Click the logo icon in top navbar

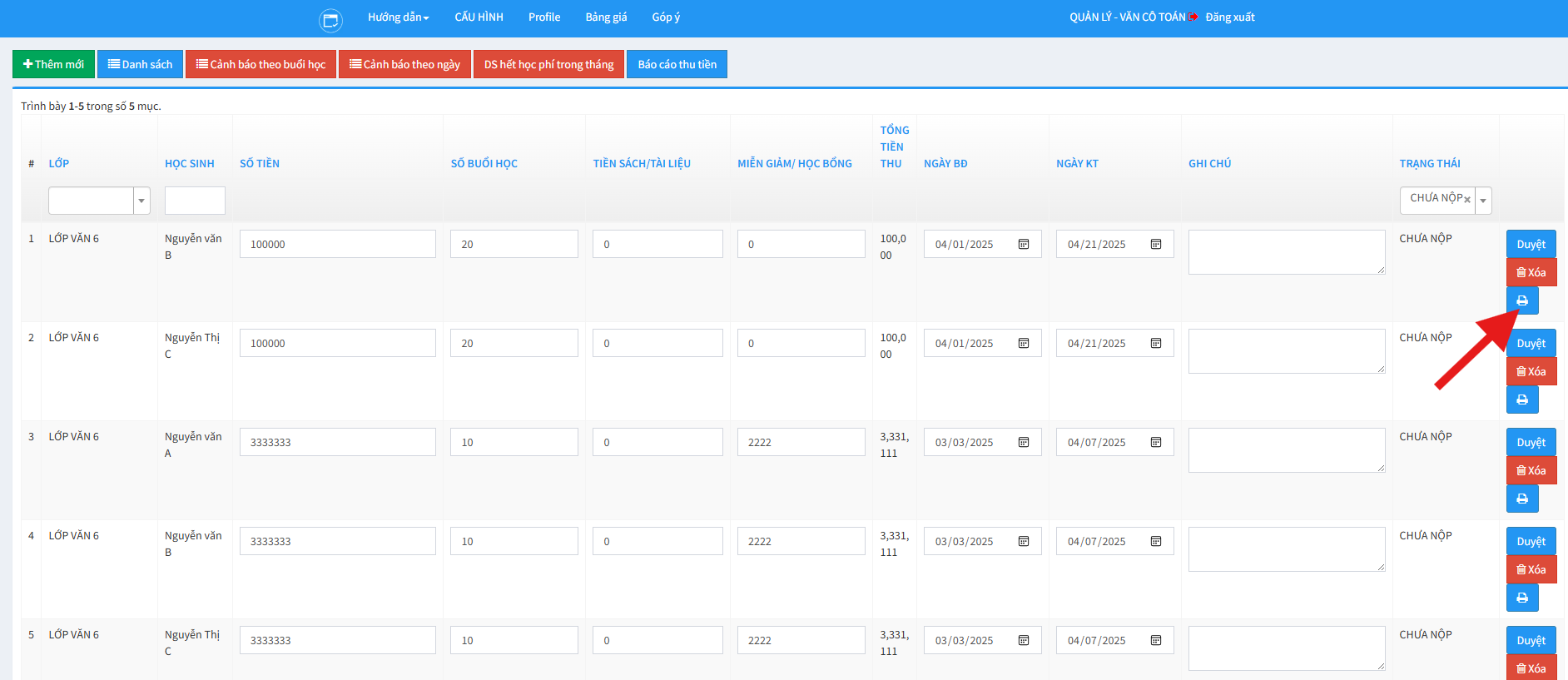tap(330, 19)
